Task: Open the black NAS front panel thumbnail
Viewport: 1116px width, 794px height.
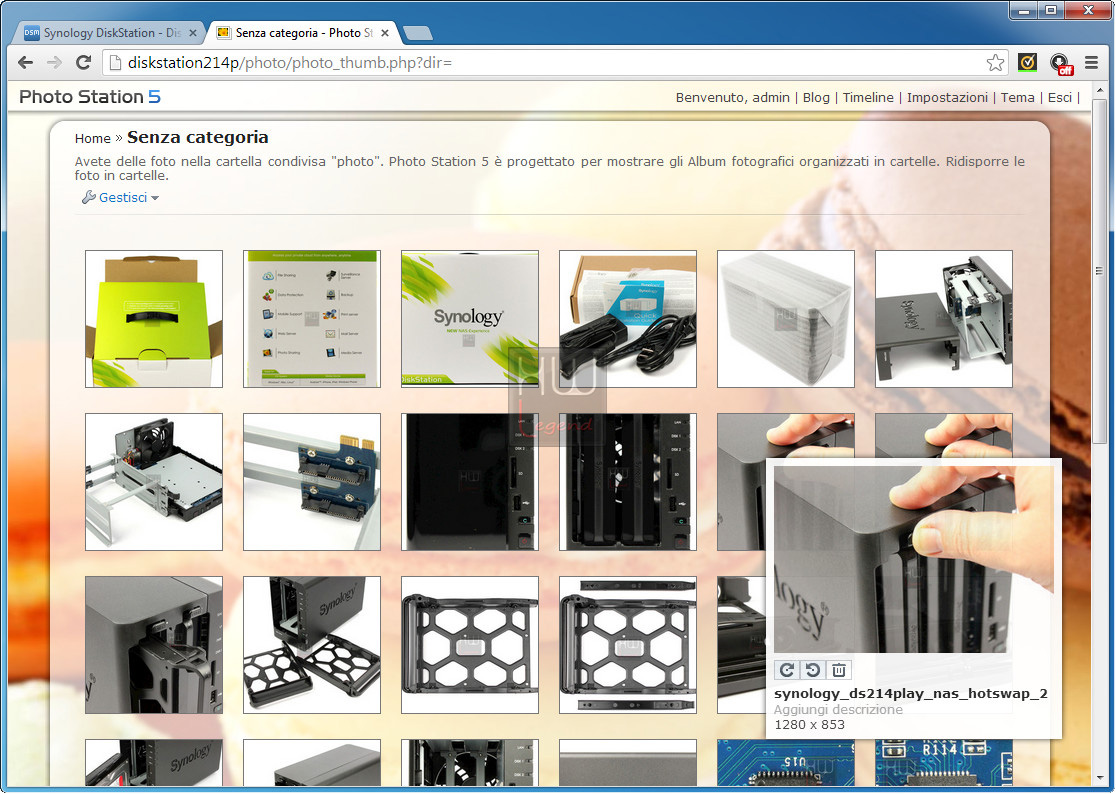Action: [470, 482]
